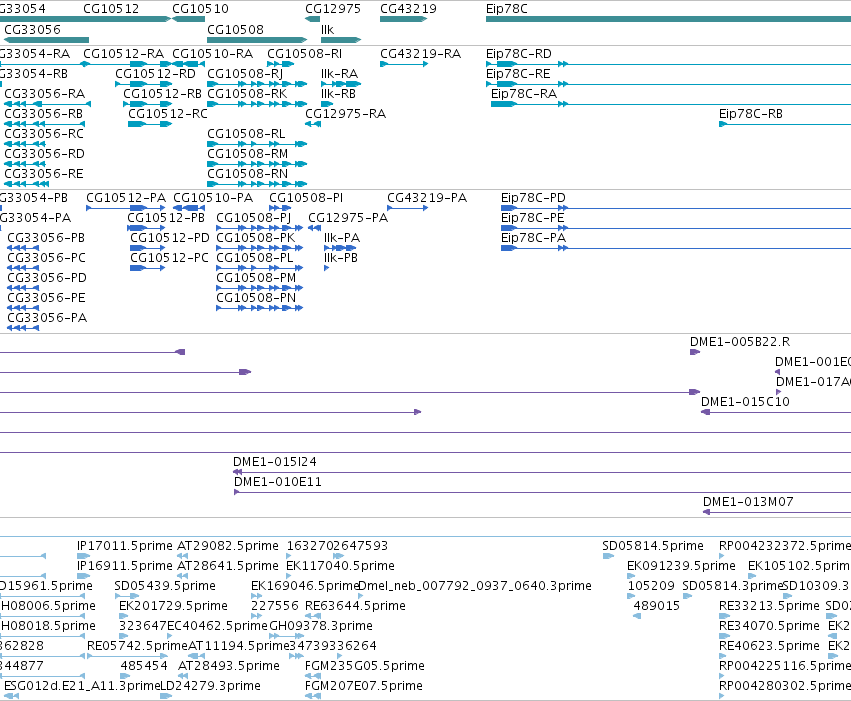Click the CG33056 gene label
851x701 pixels.
pos(33,29)
